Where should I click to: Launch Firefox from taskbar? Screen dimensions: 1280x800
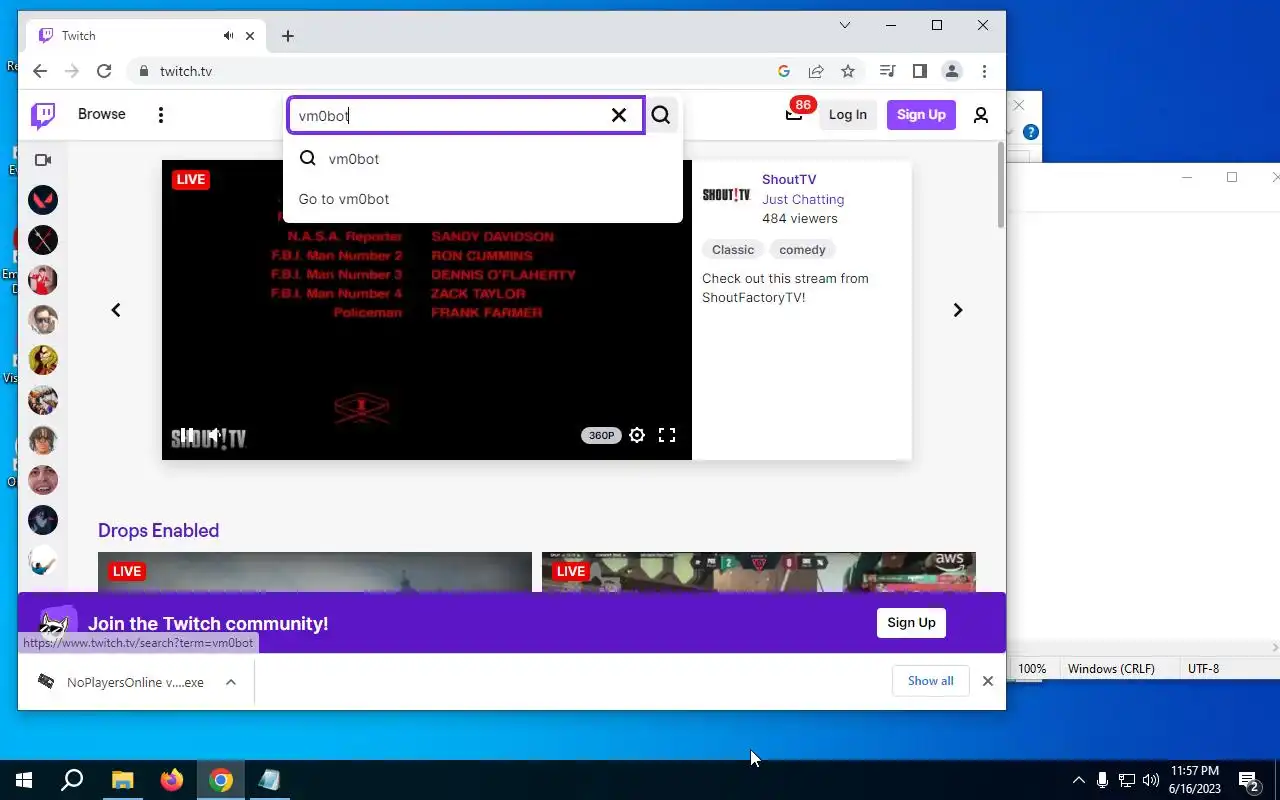pos(172,780)
